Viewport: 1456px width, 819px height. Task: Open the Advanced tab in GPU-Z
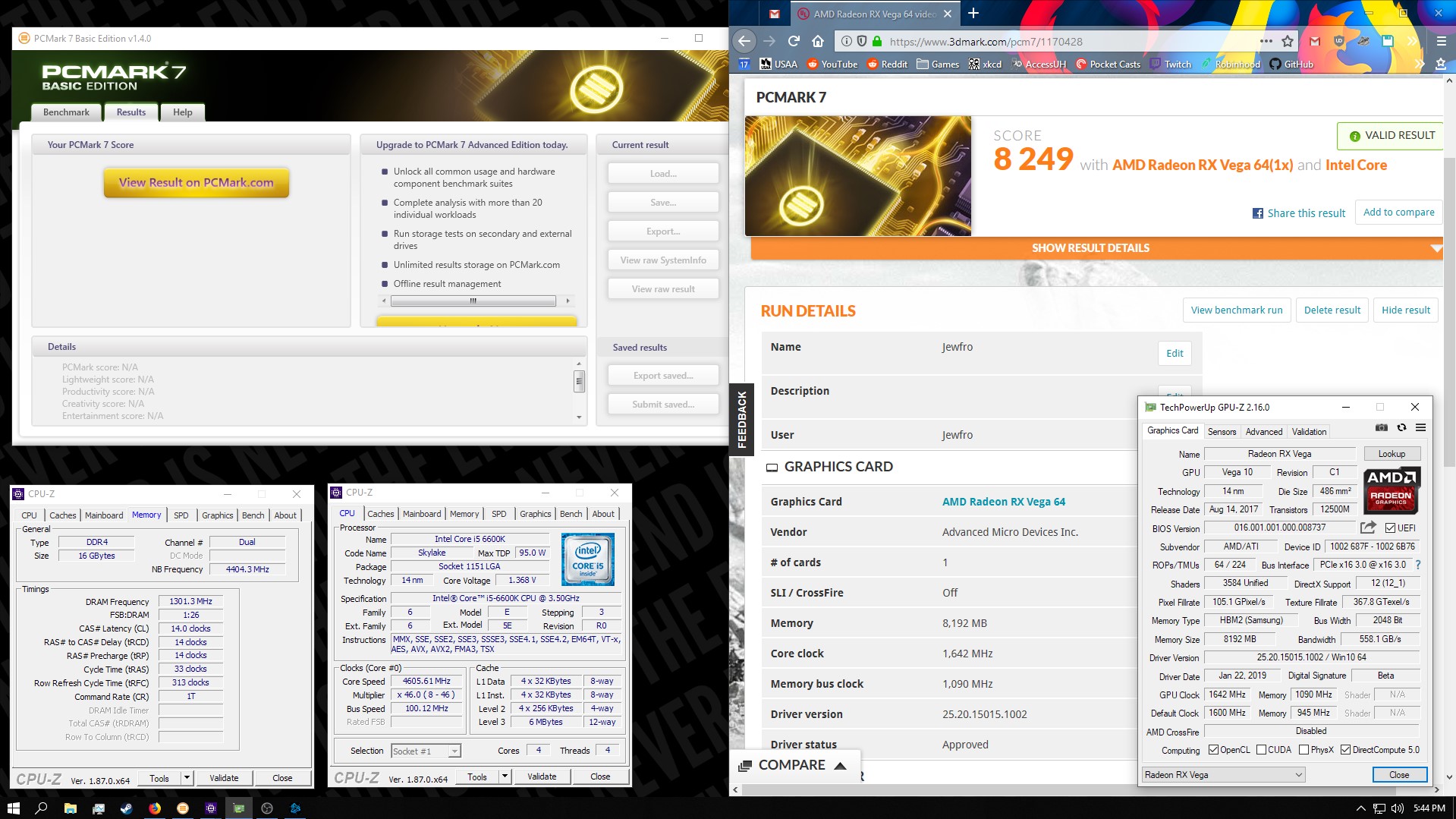(x=1264, y=432)
